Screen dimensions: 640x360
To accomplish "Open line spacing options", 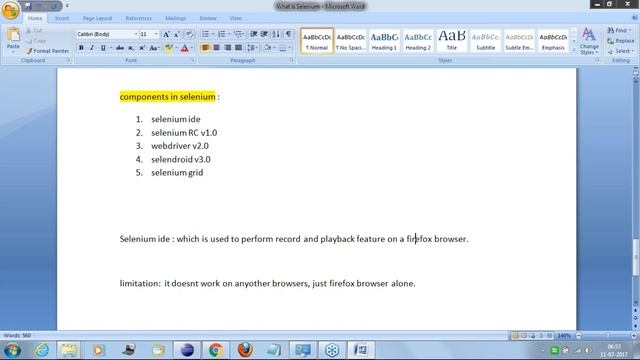I will (252, 48).
